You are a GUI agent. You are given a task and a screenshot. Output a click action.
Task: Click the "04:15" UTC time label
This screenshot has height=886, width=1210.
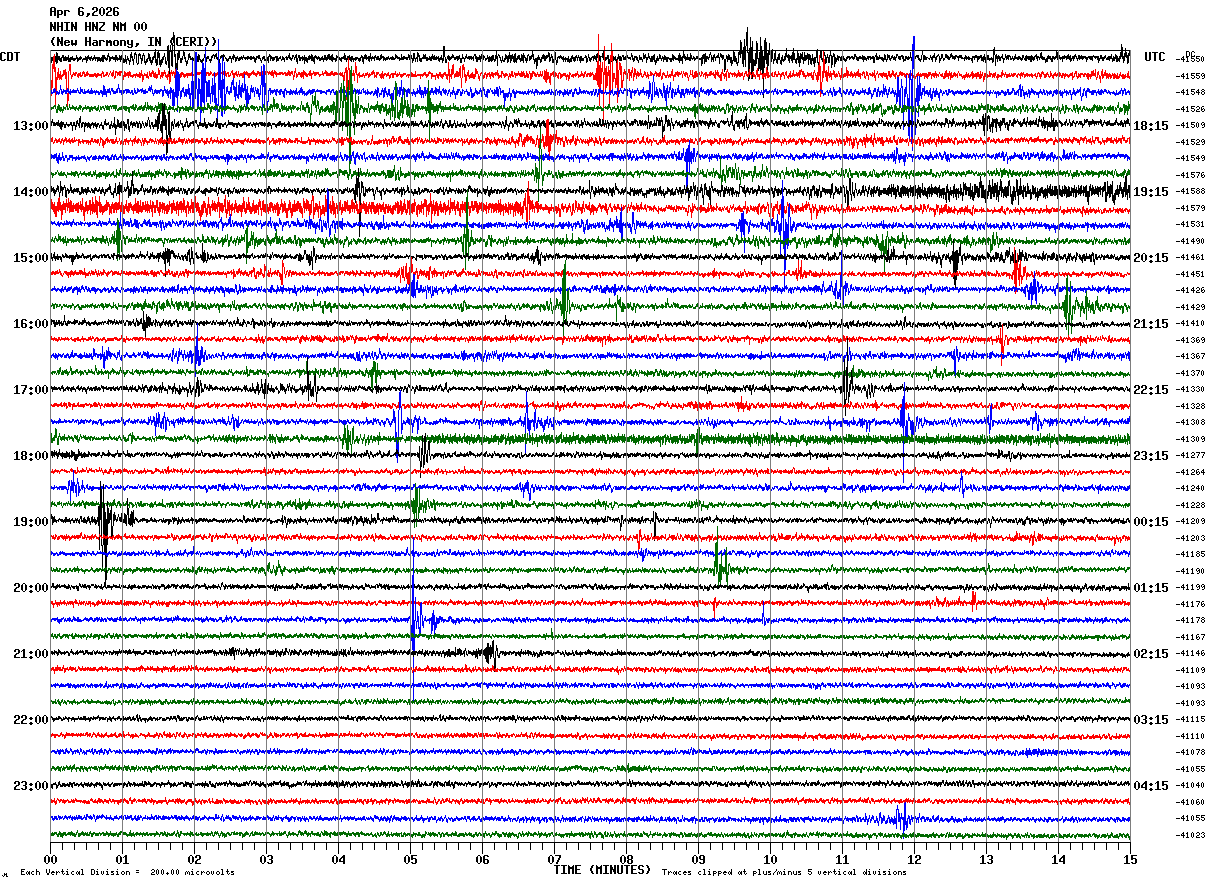coord(1151,786)
